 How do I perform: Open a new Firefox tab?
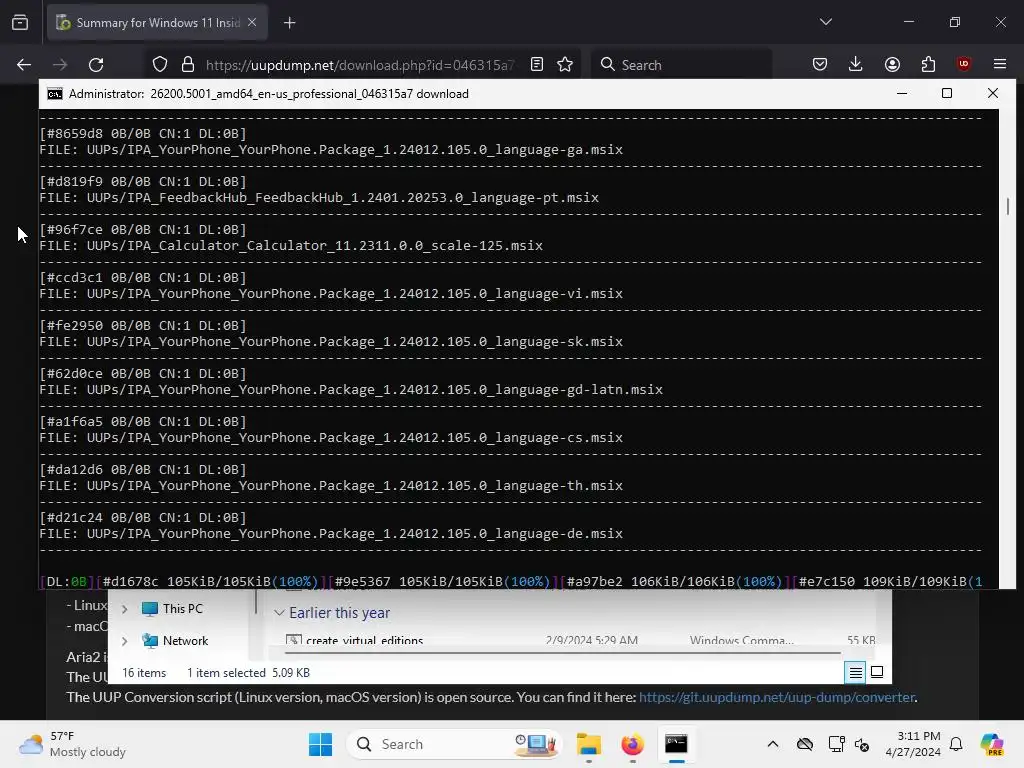coord(290,23)
